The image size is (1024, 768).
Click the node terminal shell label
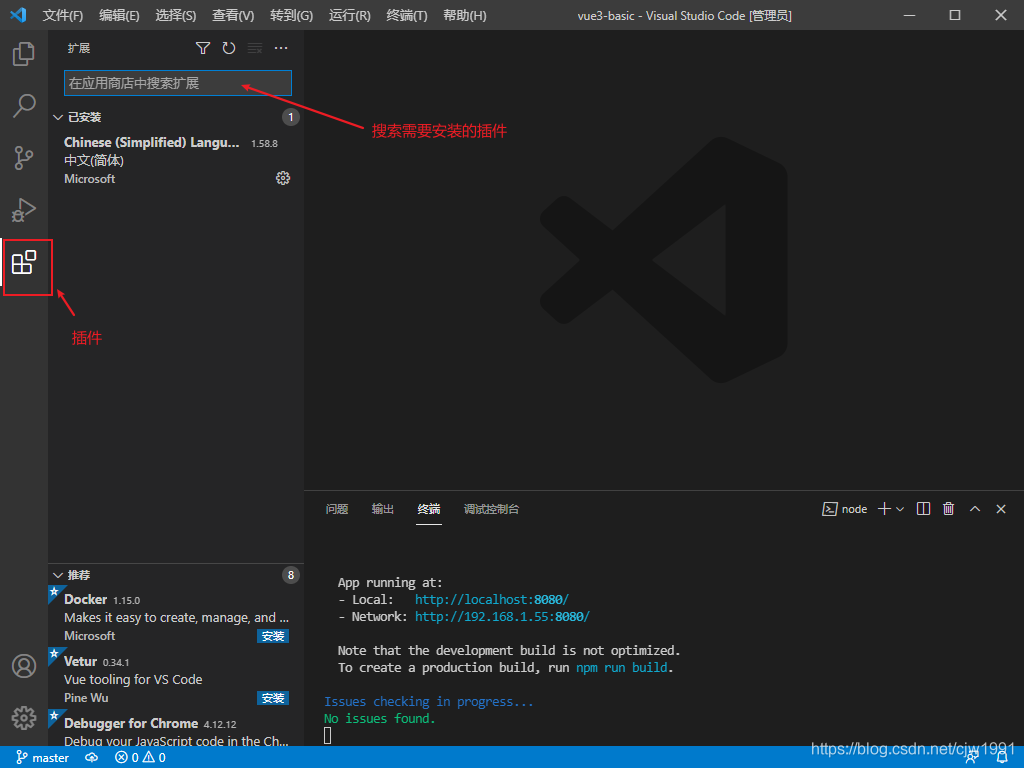844,509
